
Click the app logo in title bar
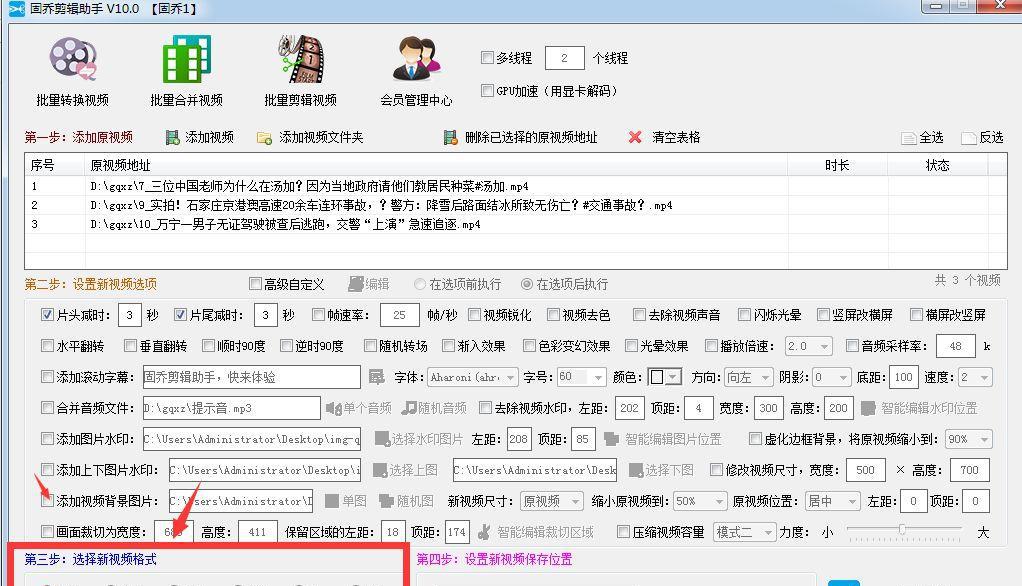(16, 9)
